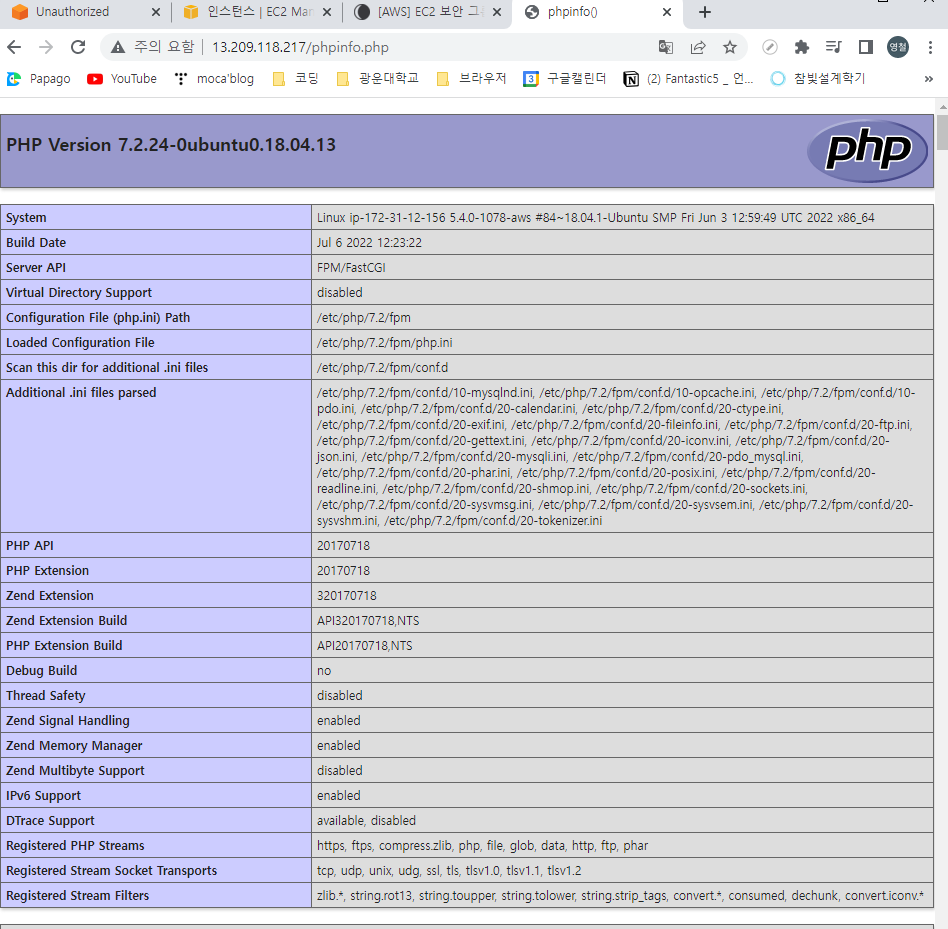Click the IPv6 Support label

tap(43, 796)
